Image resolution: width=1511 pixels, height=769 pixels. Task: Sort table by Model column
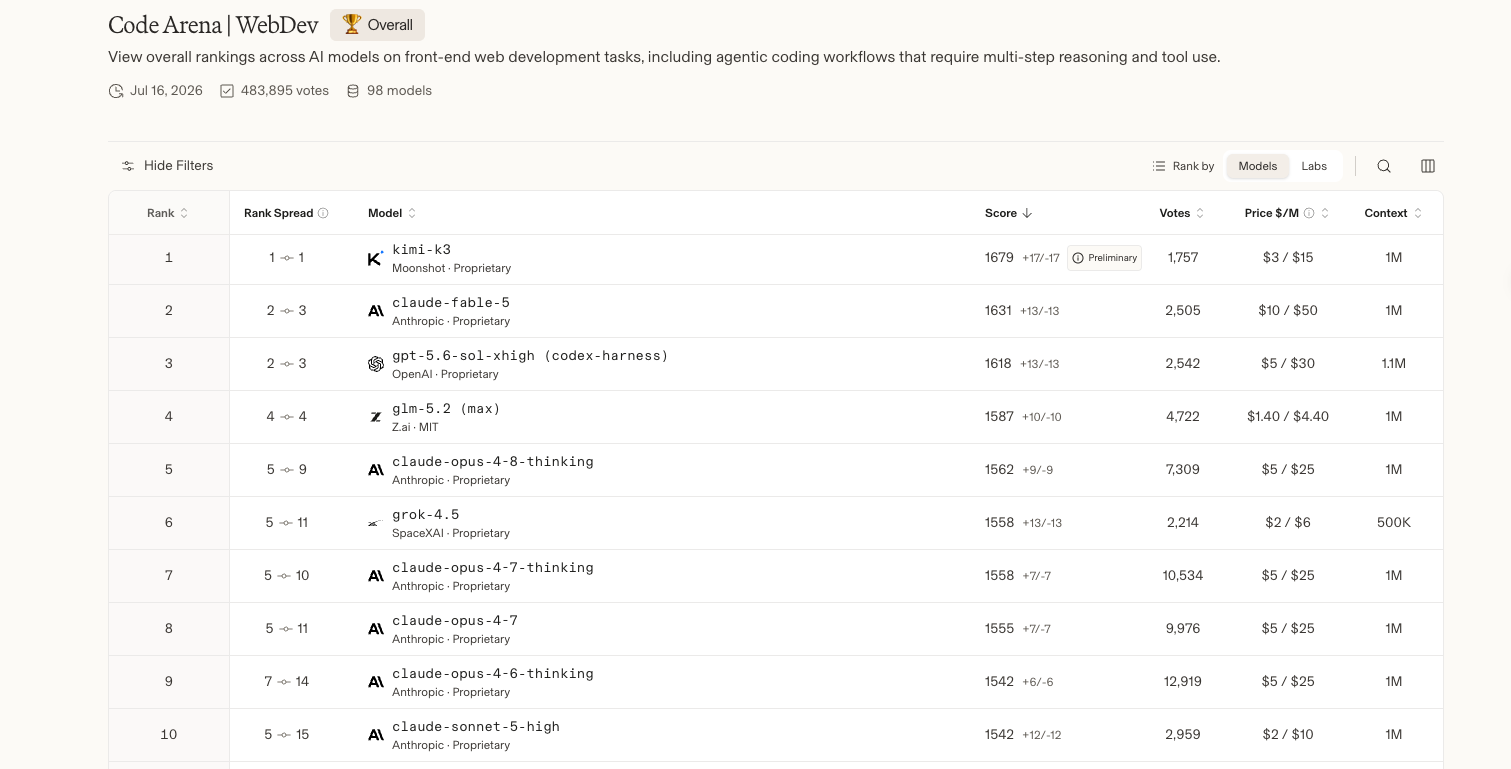[392, 213]
